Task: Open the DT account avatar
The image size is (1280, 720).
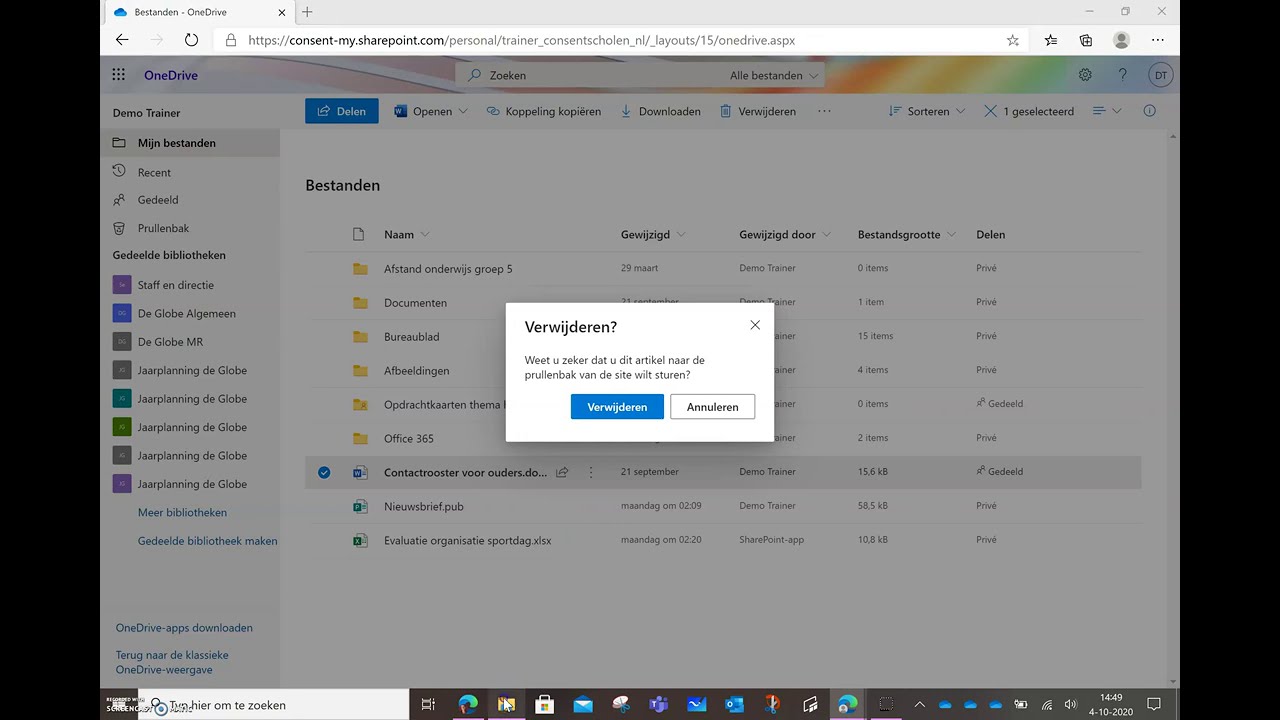Action: (x=1161, y=75)
